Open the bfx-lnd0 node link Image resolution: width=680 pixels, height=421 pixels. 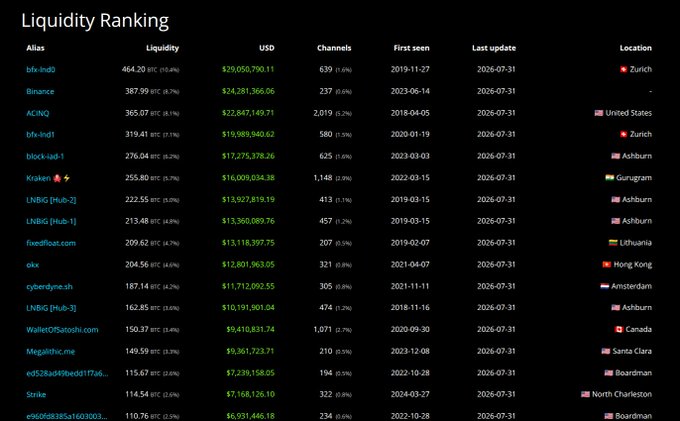pyautogui.click(x=41, y=69)
